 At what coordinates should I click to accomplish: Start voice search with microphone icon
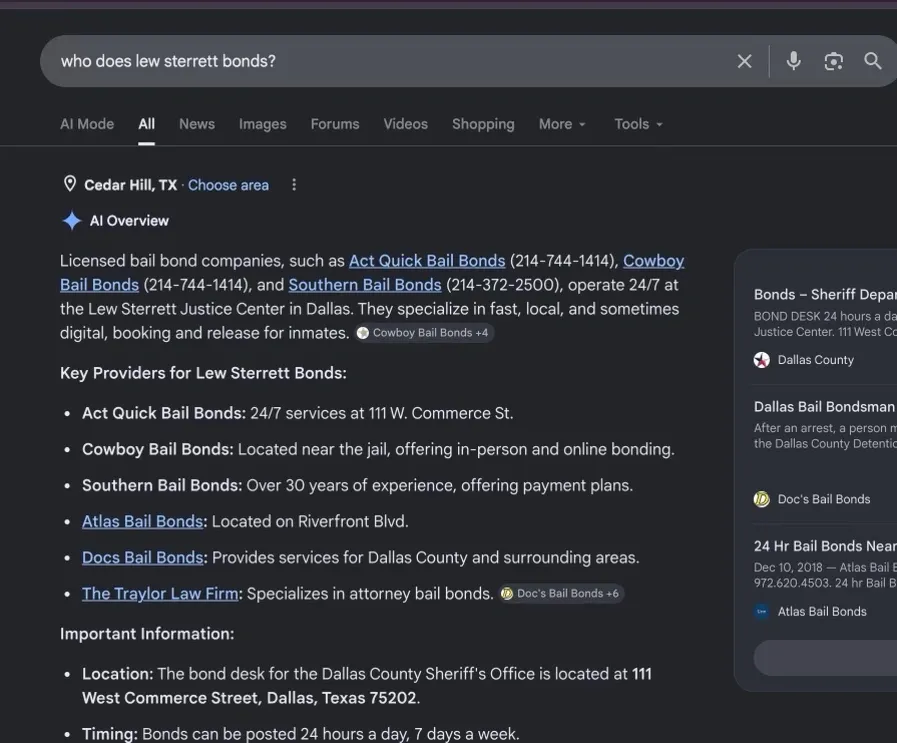point(793,61)
